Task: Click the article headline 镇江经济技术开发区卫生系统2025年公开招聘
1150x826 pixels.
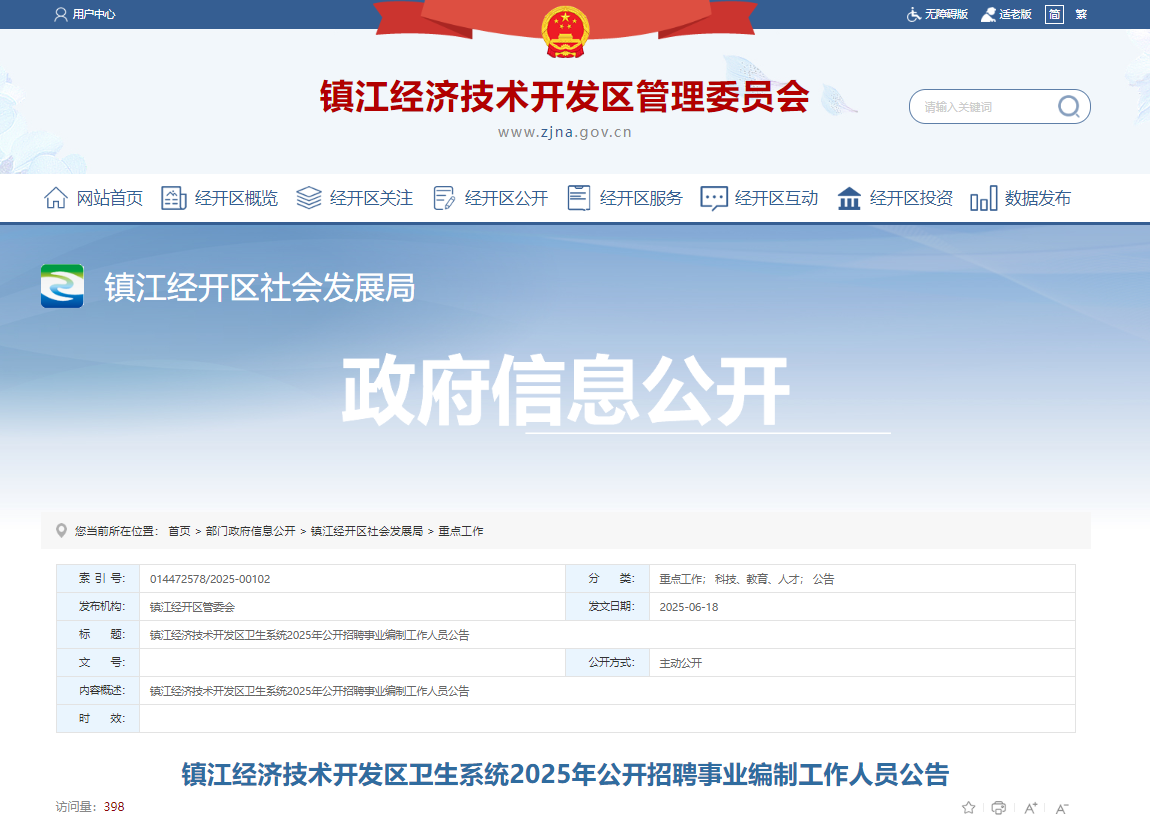Action: click(x=565, y=775)
